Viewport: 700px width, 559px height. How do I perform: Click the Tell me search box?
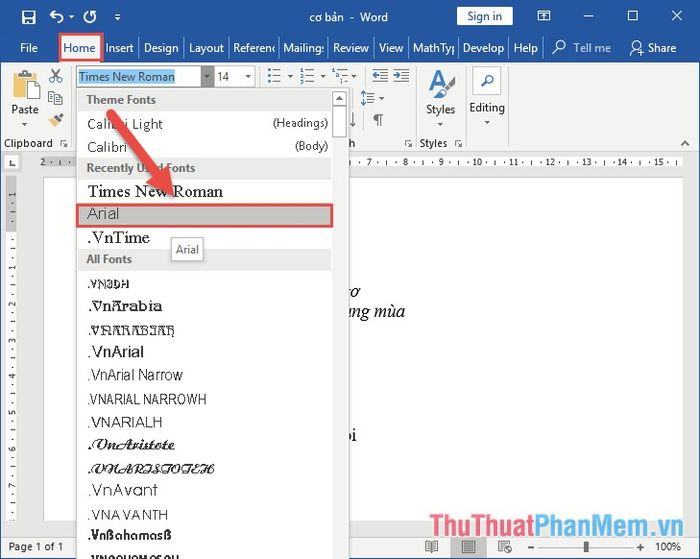click(x=581, y=48)
